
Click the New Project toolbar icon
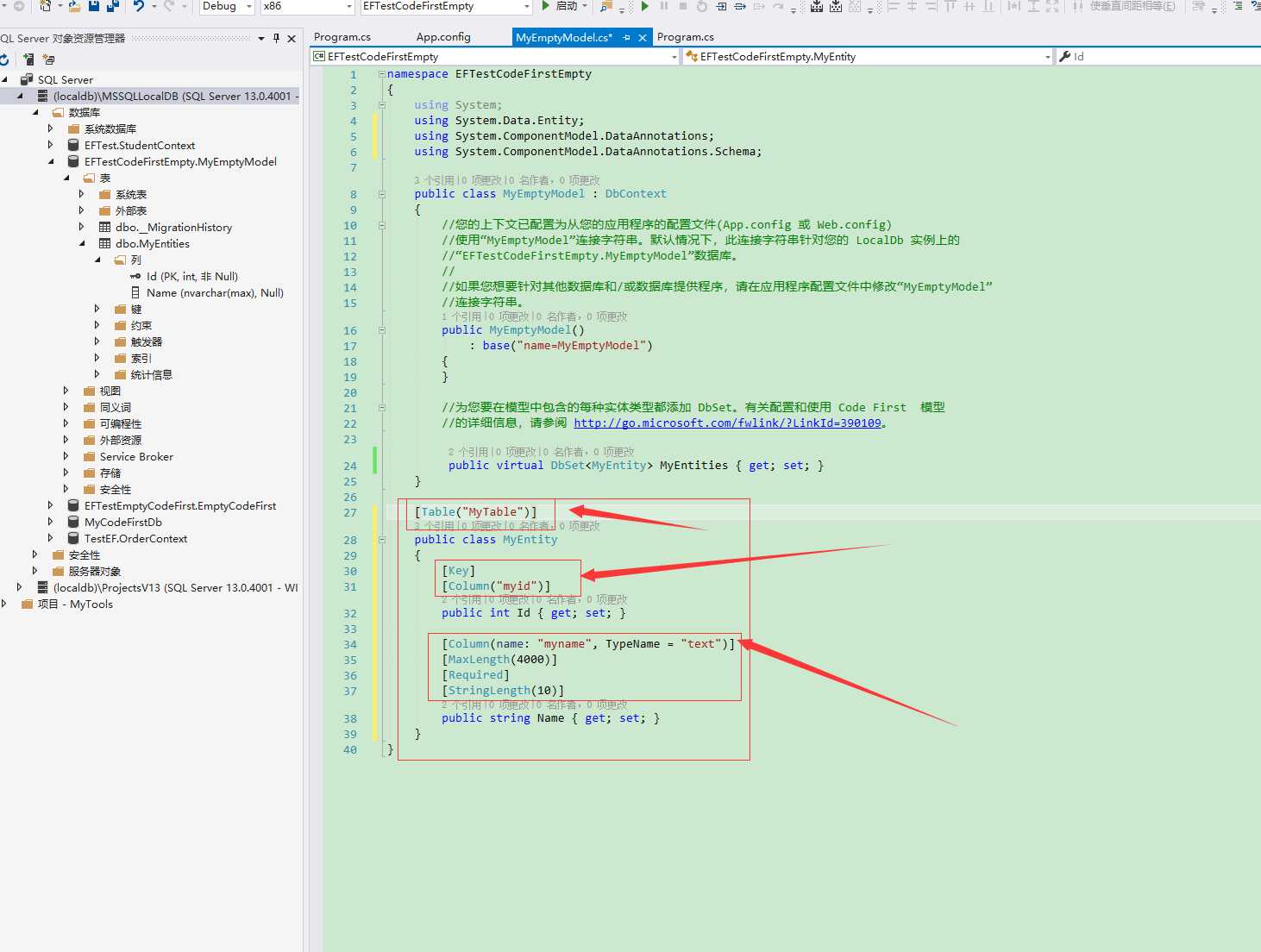46,6
